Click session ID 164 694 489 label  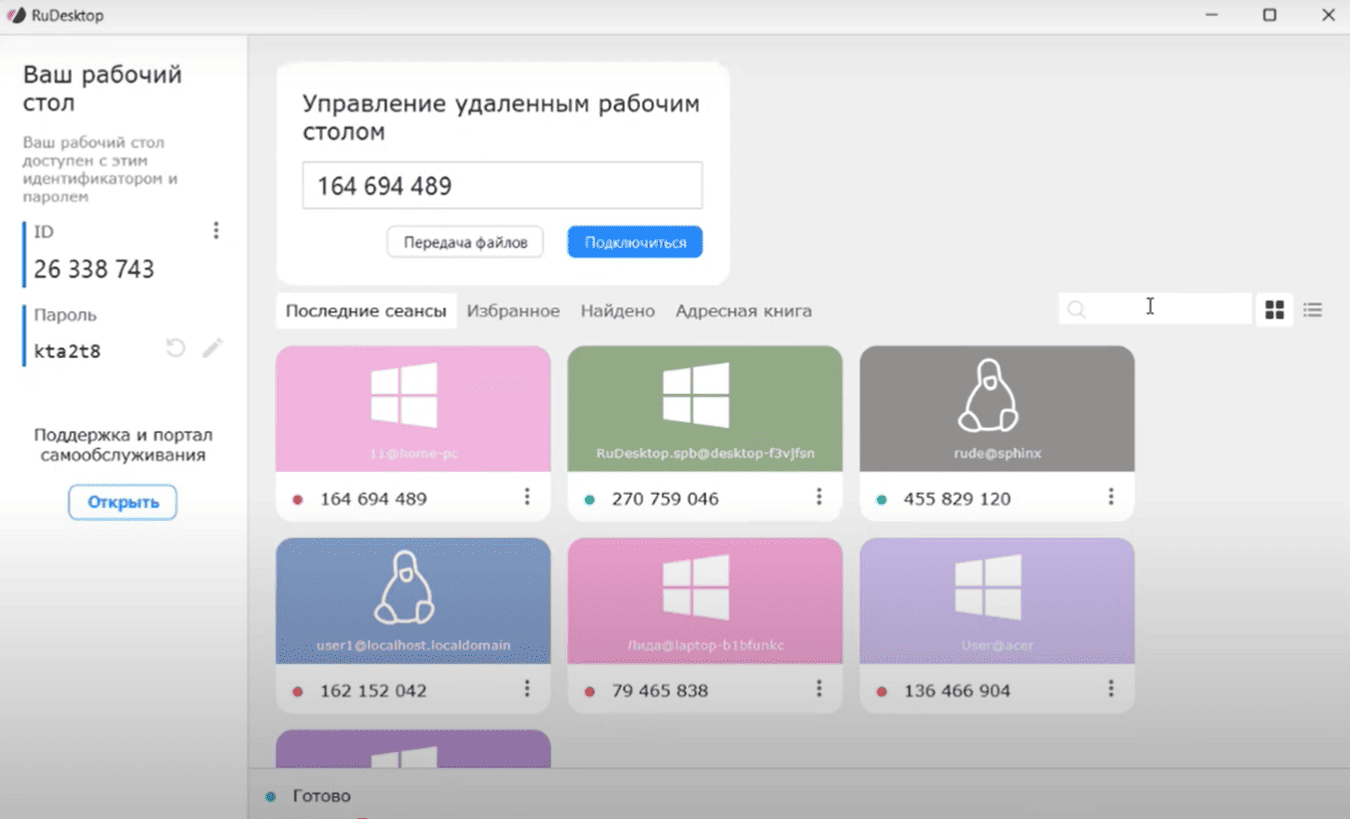coord(374,499)
